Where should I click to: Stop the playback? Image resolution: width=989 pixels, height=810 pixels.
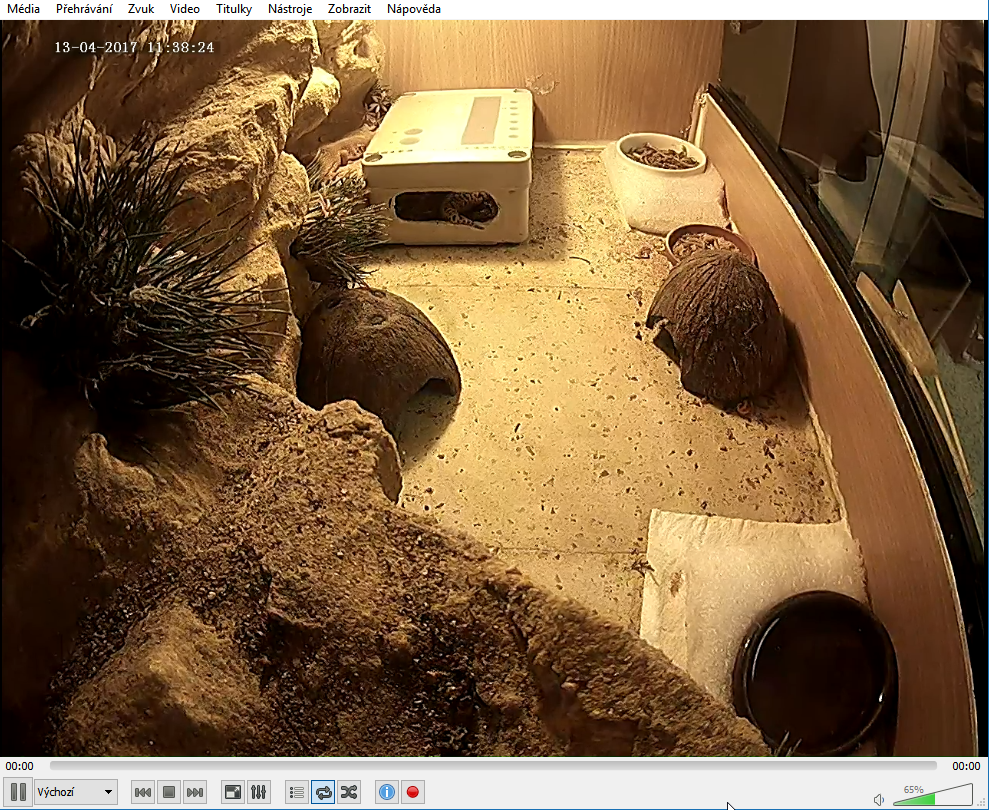point(168,792)
